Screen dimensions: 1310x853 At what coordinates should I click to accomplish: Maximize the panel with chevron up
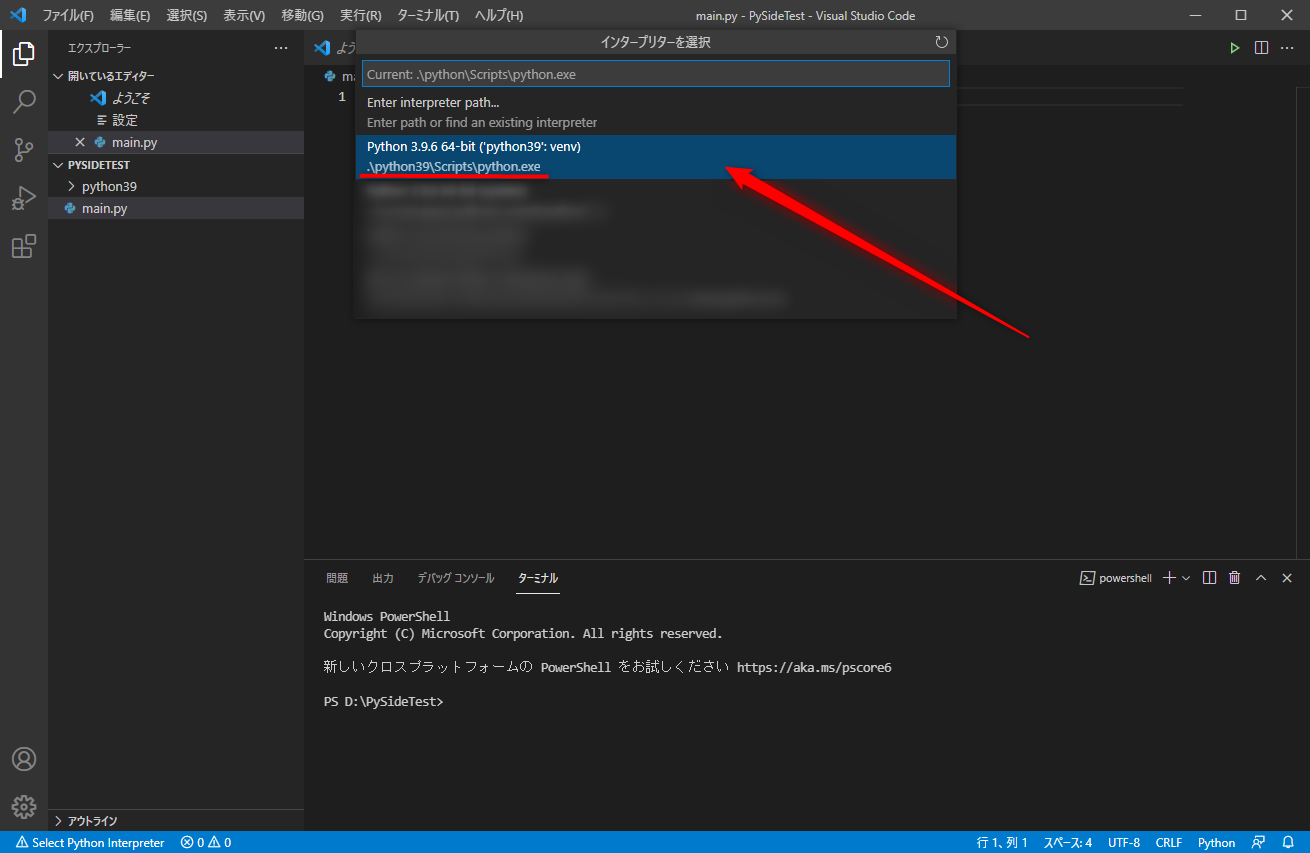pos(1261,578)
